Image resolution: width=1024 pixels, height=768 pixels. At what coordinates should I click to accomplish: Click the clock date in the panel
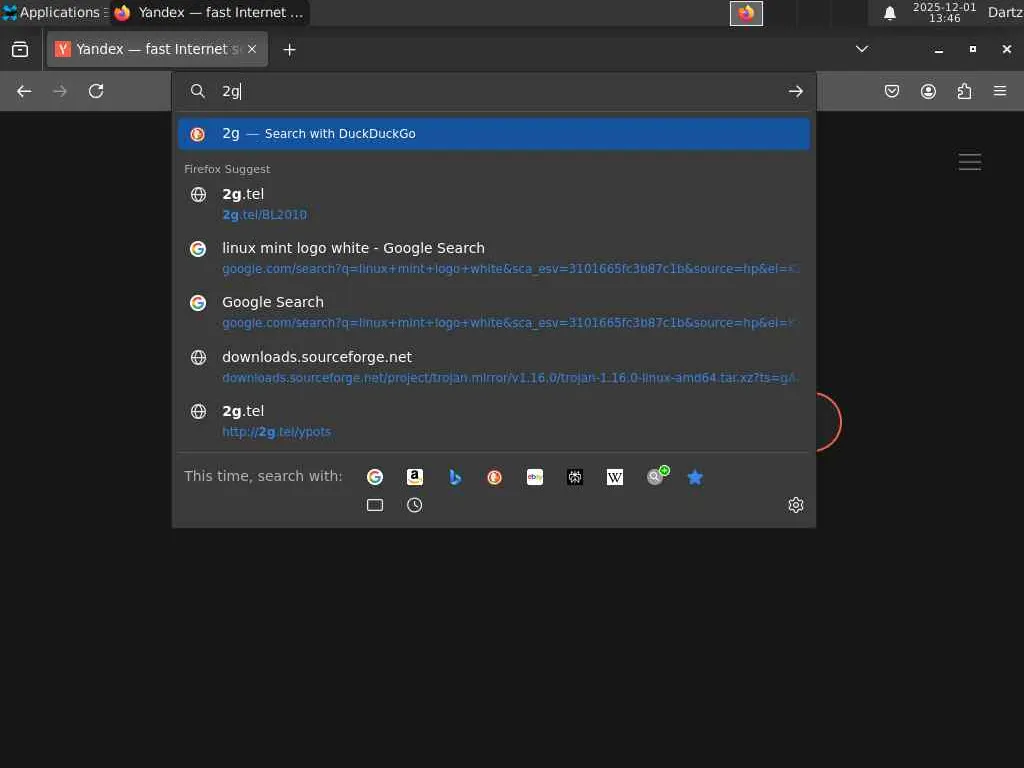coord(944,12)
